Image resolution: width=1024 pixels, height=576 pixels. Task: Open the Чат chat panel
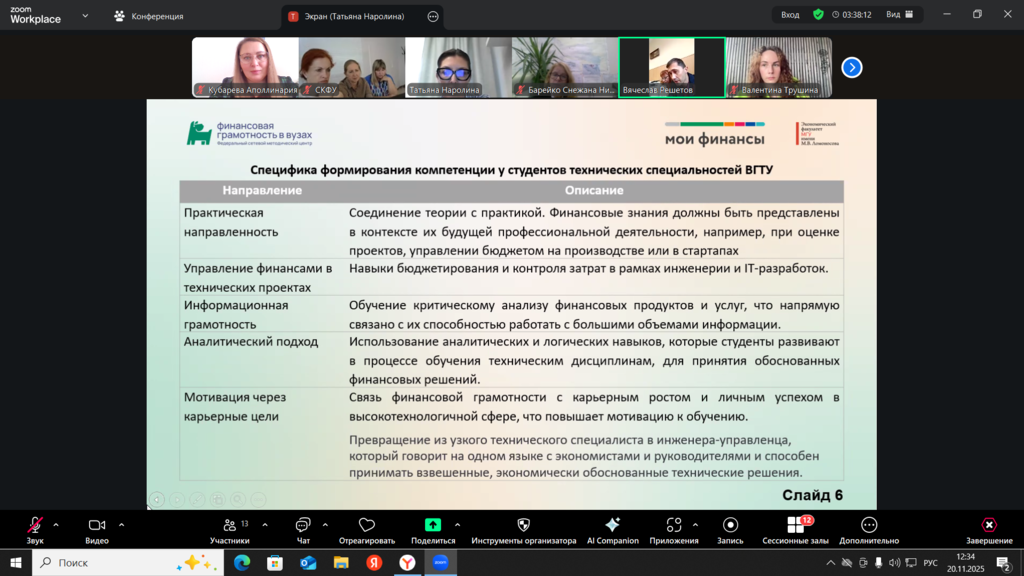coord(302,526)
